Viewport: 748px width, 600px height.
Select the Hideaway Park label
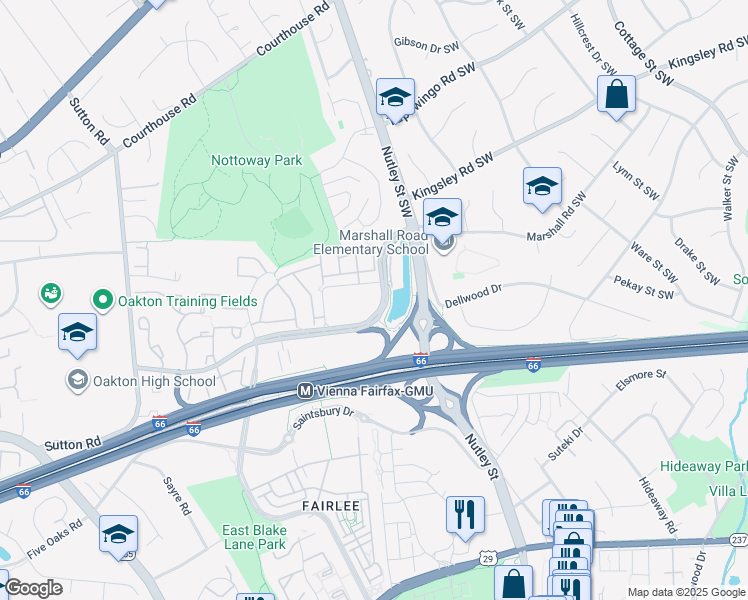point(704,466)
